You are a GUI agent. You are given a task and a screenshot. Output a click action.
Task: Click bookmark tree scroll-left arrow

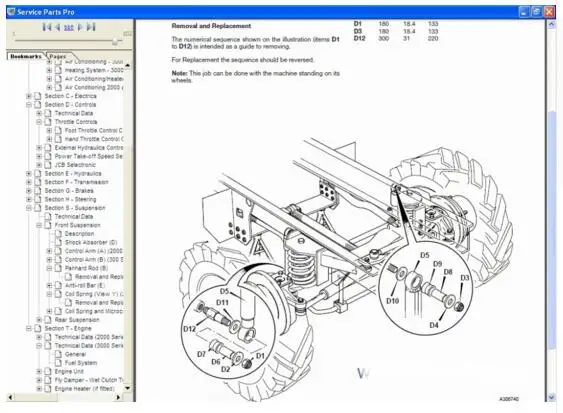point(10,397)
